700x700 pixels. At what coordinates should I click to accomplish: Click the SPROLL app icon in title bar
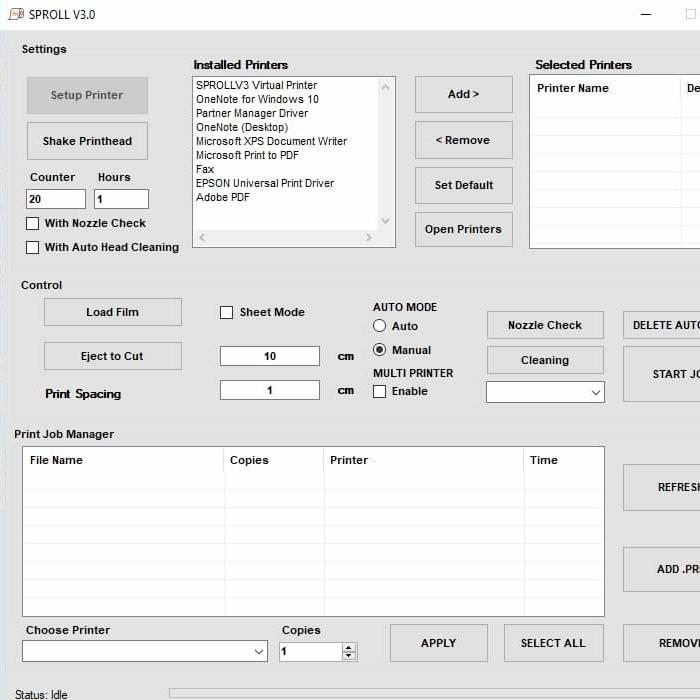(16, 14)
